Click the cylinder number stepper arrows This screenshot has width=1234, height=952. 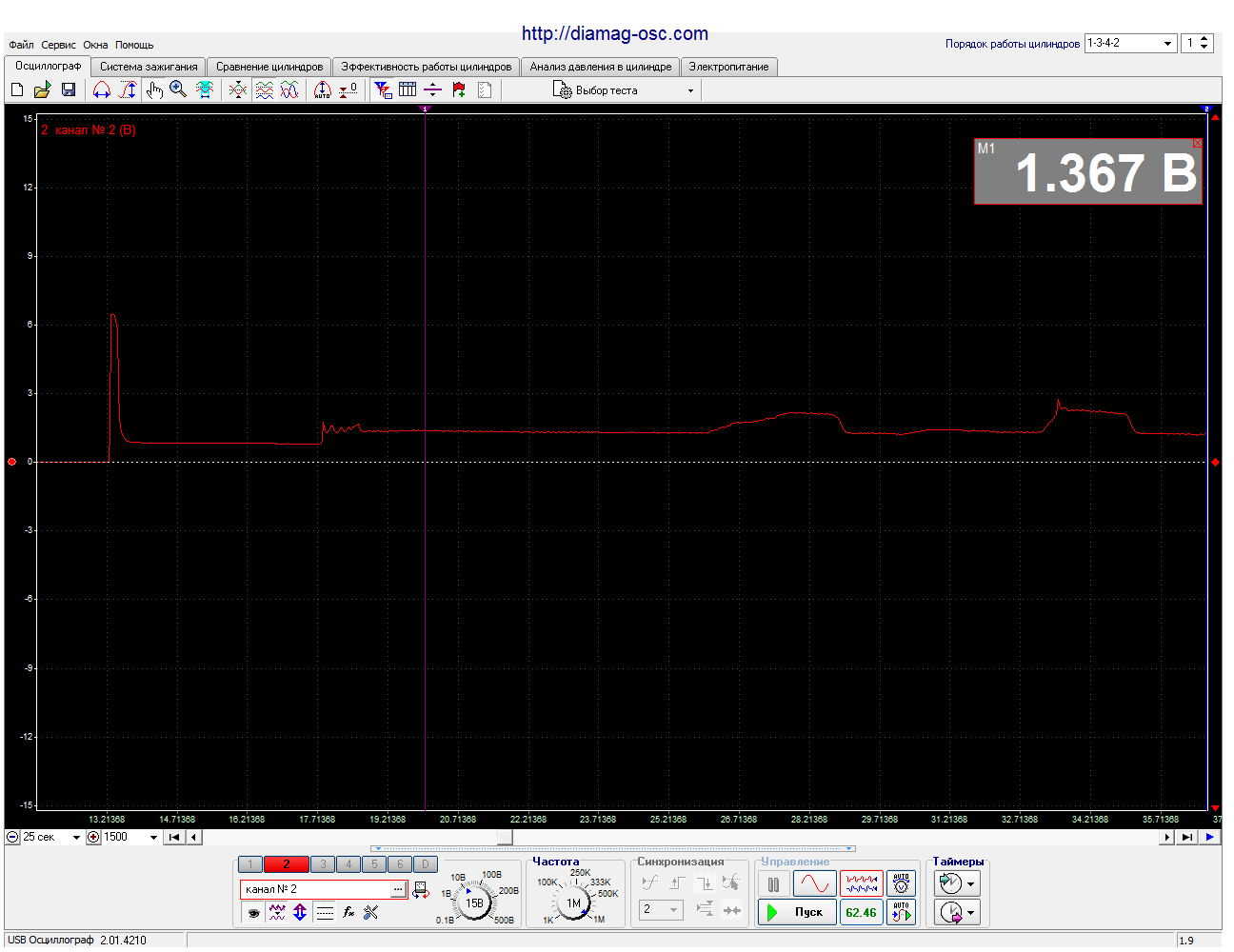(1204, 43)
